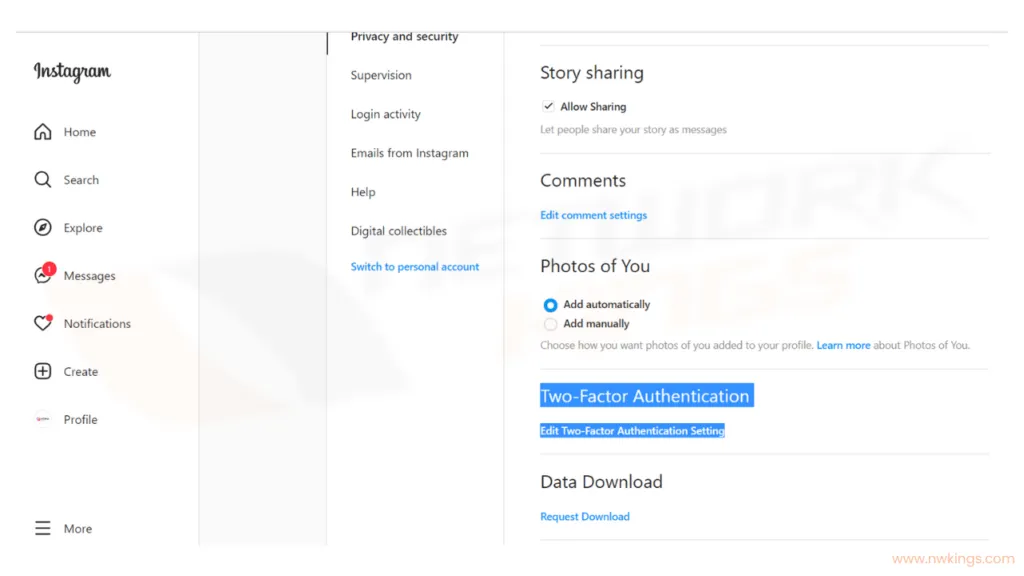Viewport: 1024px width, 576px height.
Task: Select the Home label in sidebar
Action: (80, 132)
